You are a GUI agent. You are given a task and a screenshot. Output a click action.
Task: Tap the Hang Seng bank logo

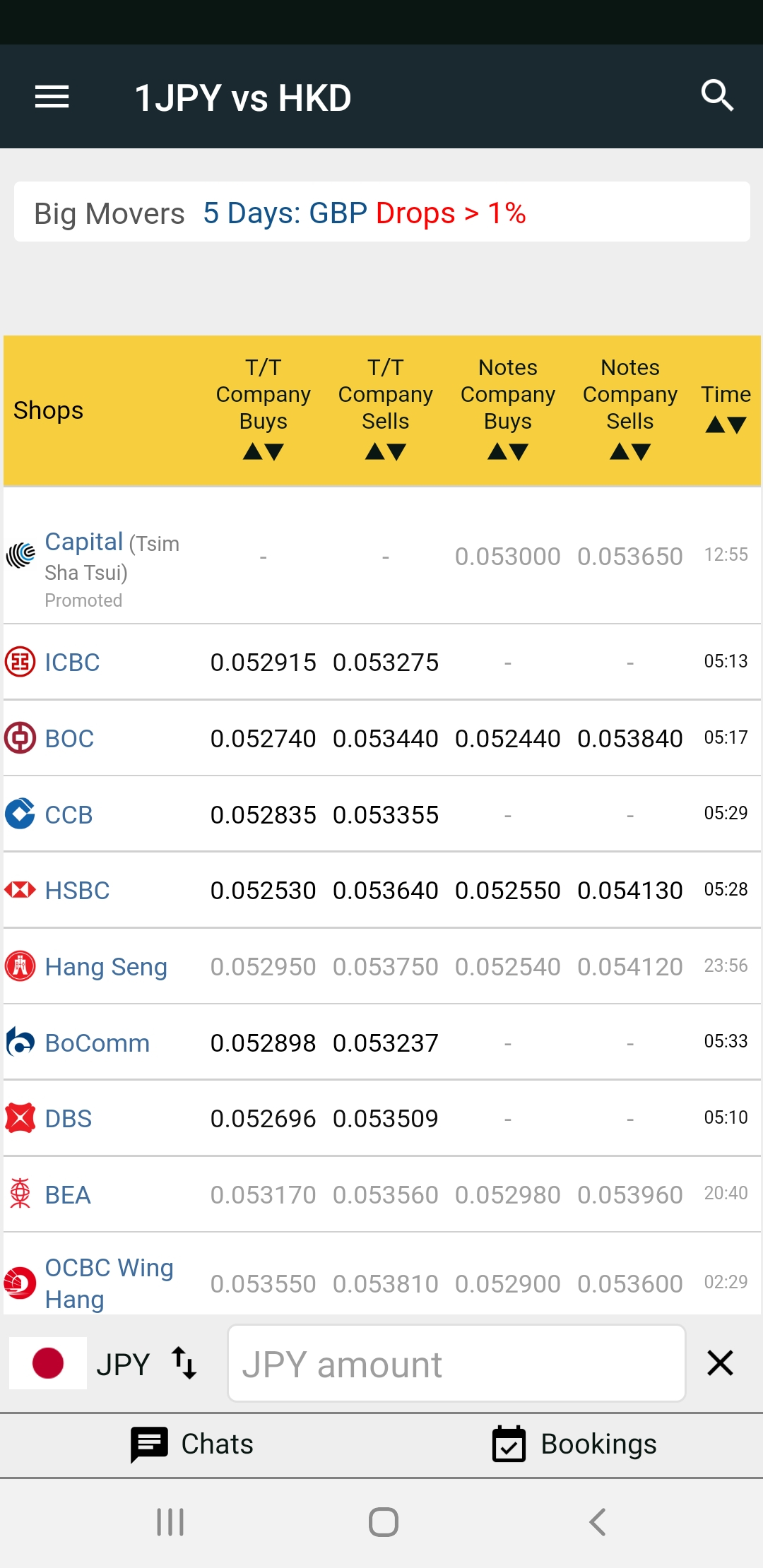(x=20, y=966)
